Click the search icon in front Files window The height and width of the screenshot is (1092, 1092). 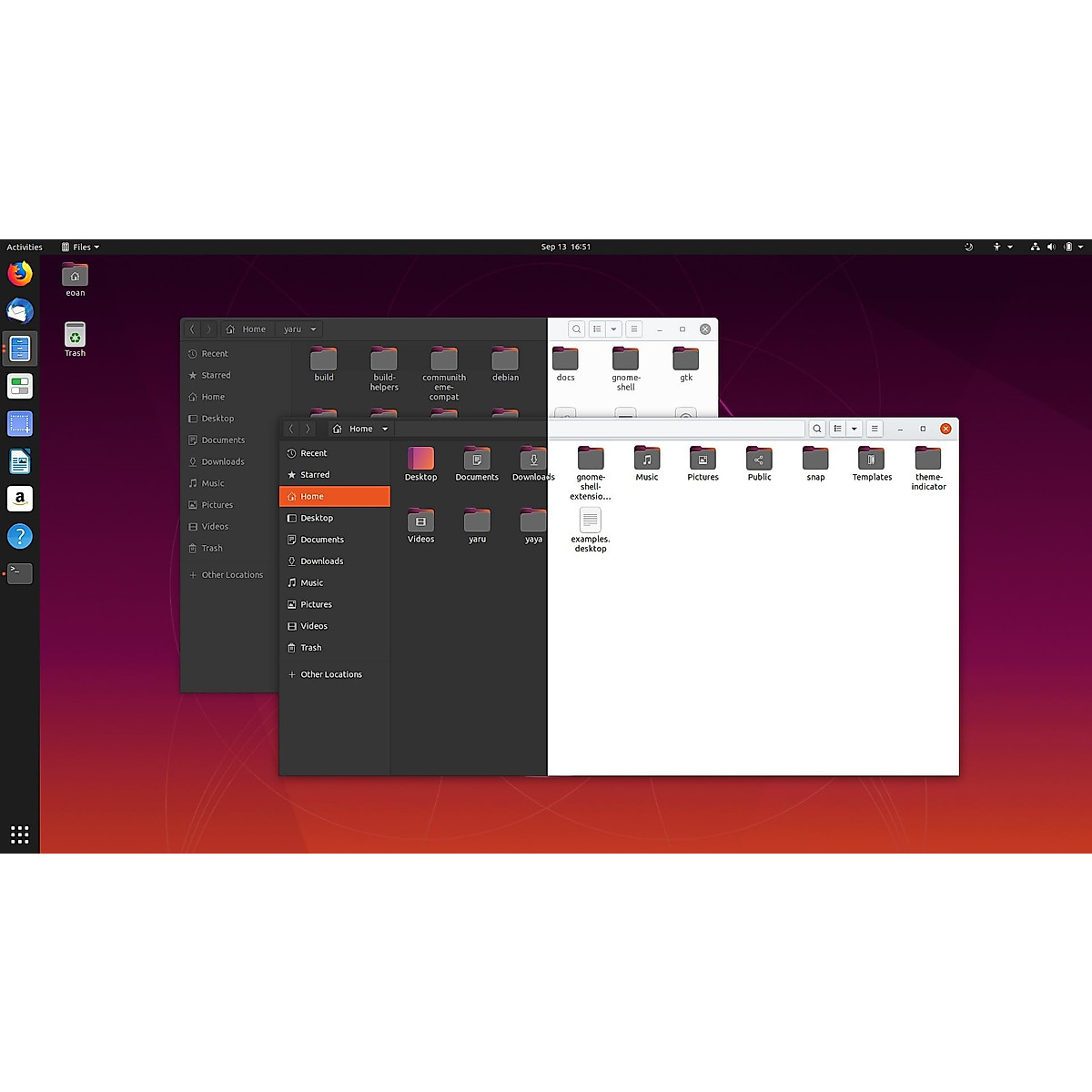(817, 429)
